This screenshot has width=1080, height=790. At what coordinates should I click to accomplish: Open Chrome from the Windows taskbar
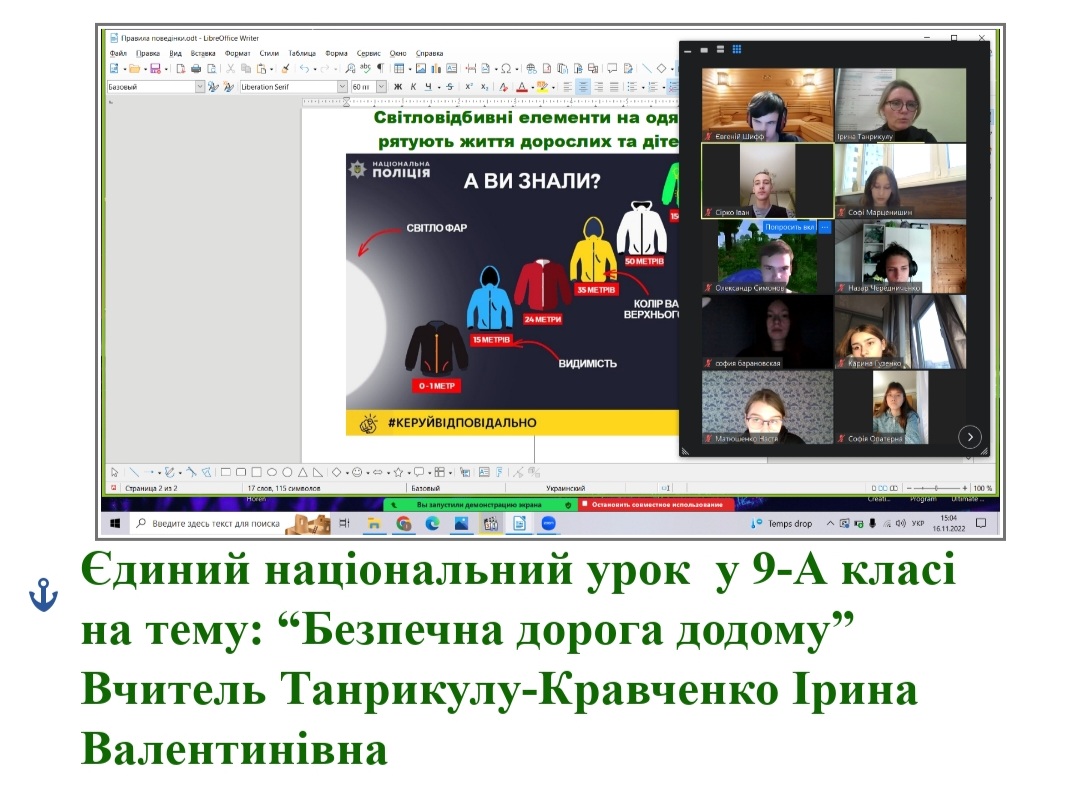pos(403,523)
